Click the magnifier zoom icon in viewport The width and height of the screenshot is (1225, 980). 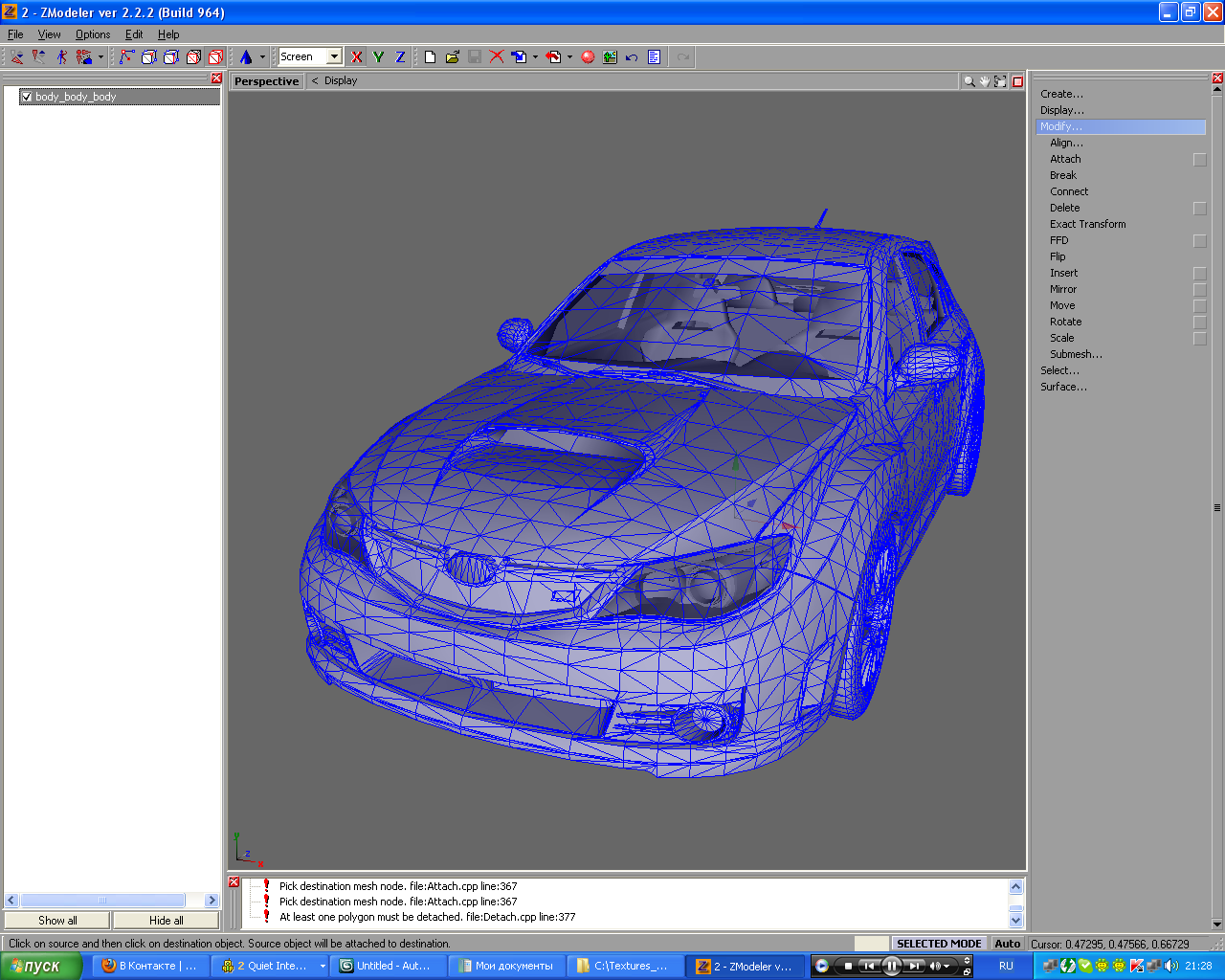969,81
